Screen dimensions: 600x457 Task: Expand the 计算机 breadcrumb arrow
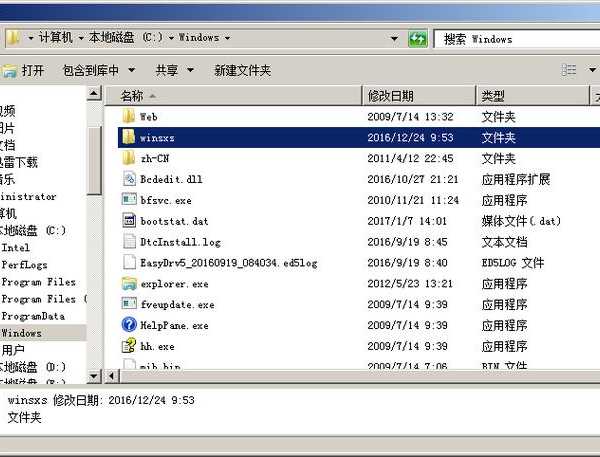click(81, 38)
